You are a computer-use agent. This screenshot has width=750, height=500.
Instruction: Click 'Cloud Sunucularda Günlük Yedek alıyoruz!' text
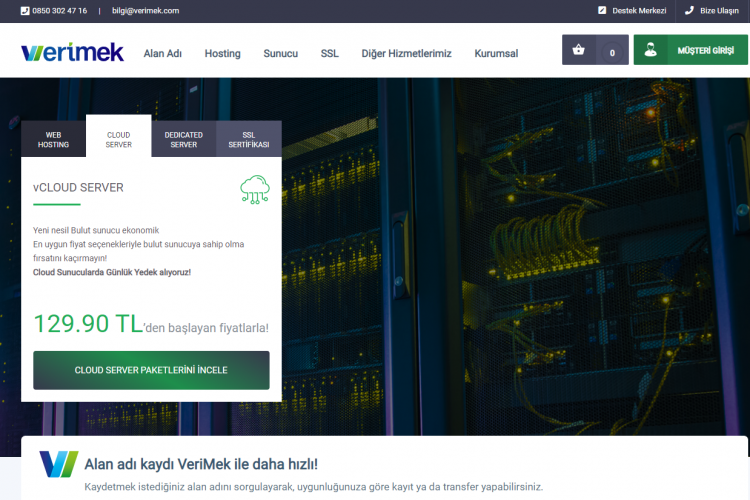(112, 272)
